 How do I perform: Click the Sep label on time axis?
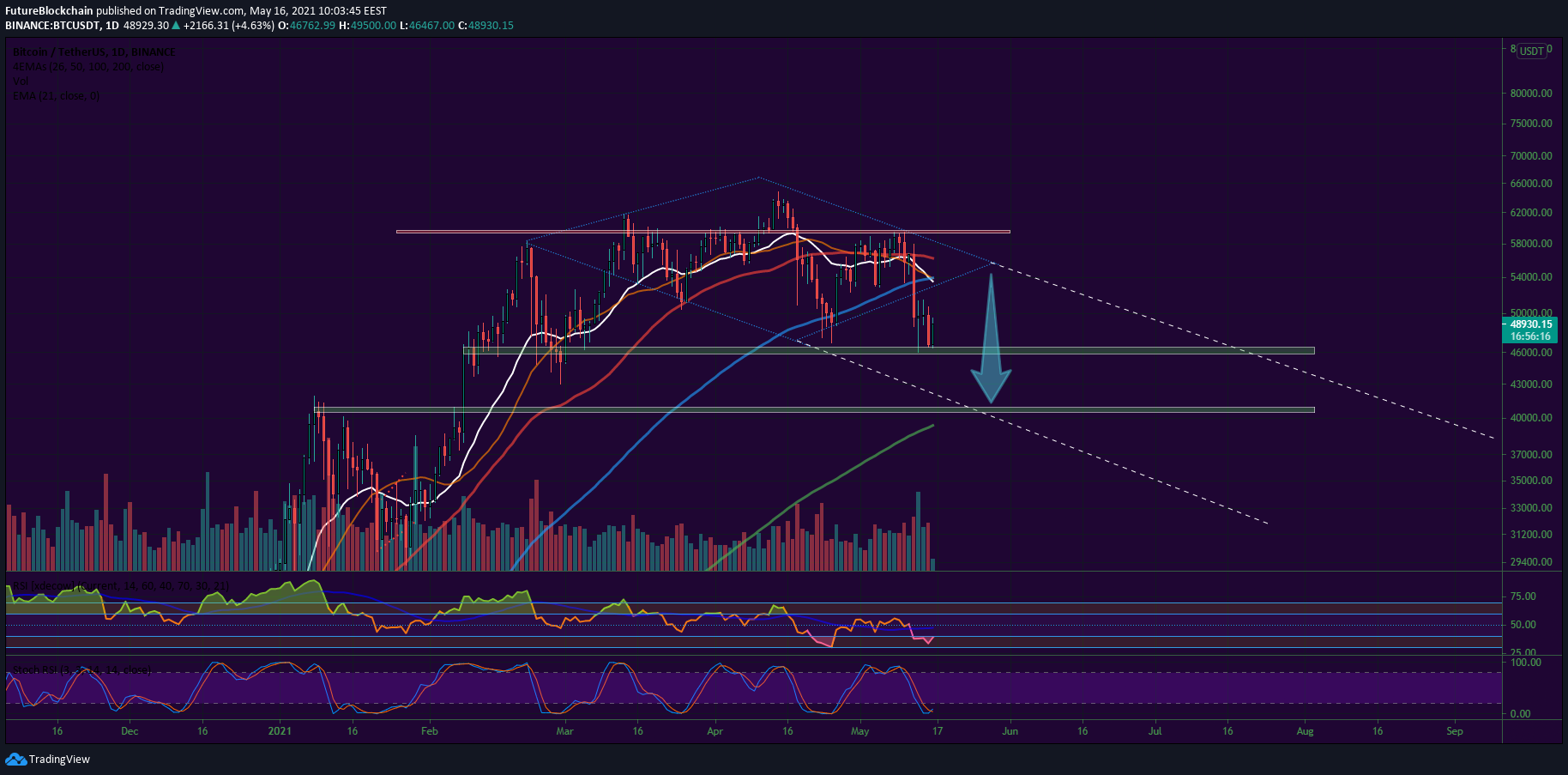click(1455, 731)
